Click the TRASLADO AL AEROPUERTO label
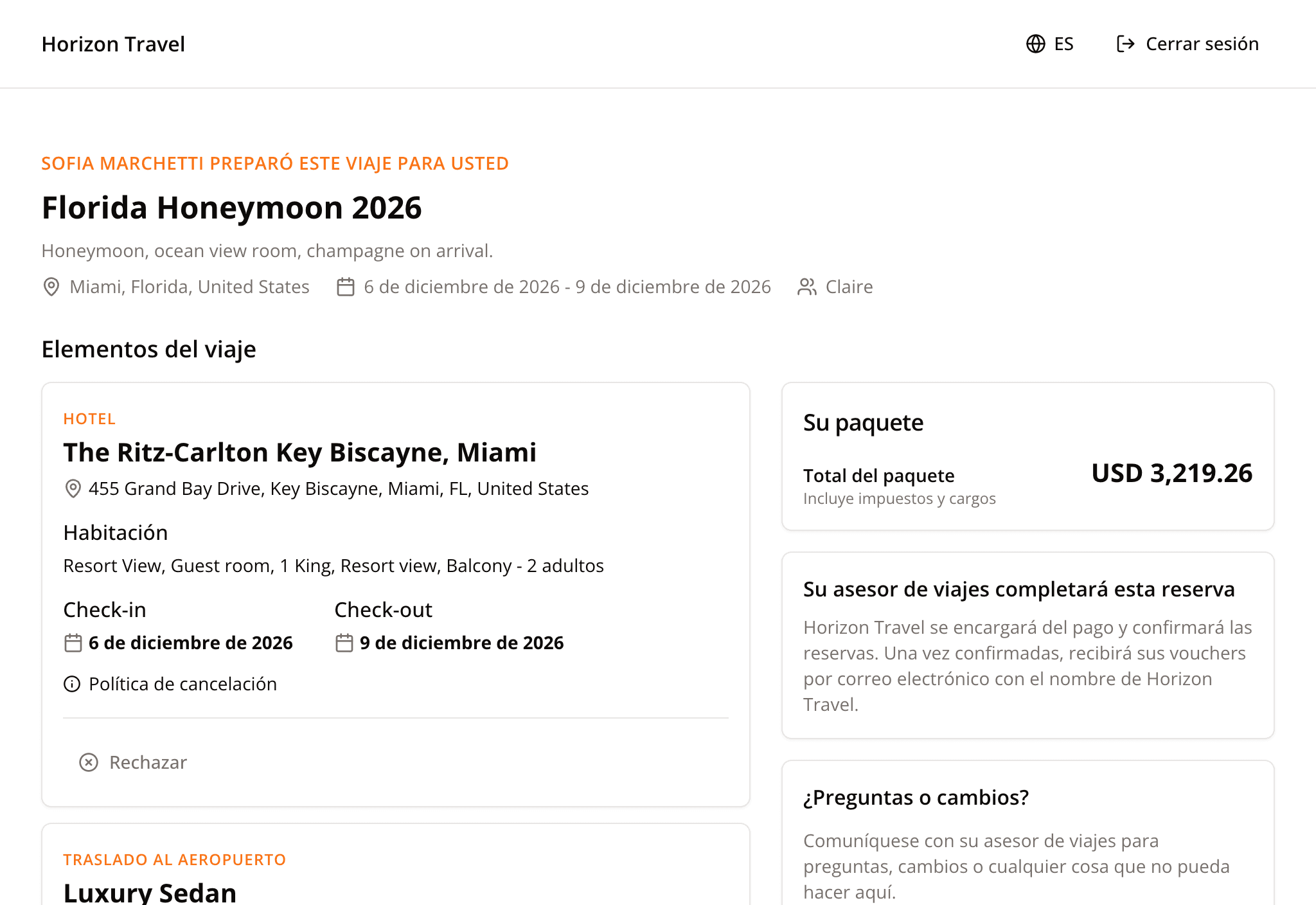Image resolution: width=1316 pixels, height=905 pixels. [175, 860]
